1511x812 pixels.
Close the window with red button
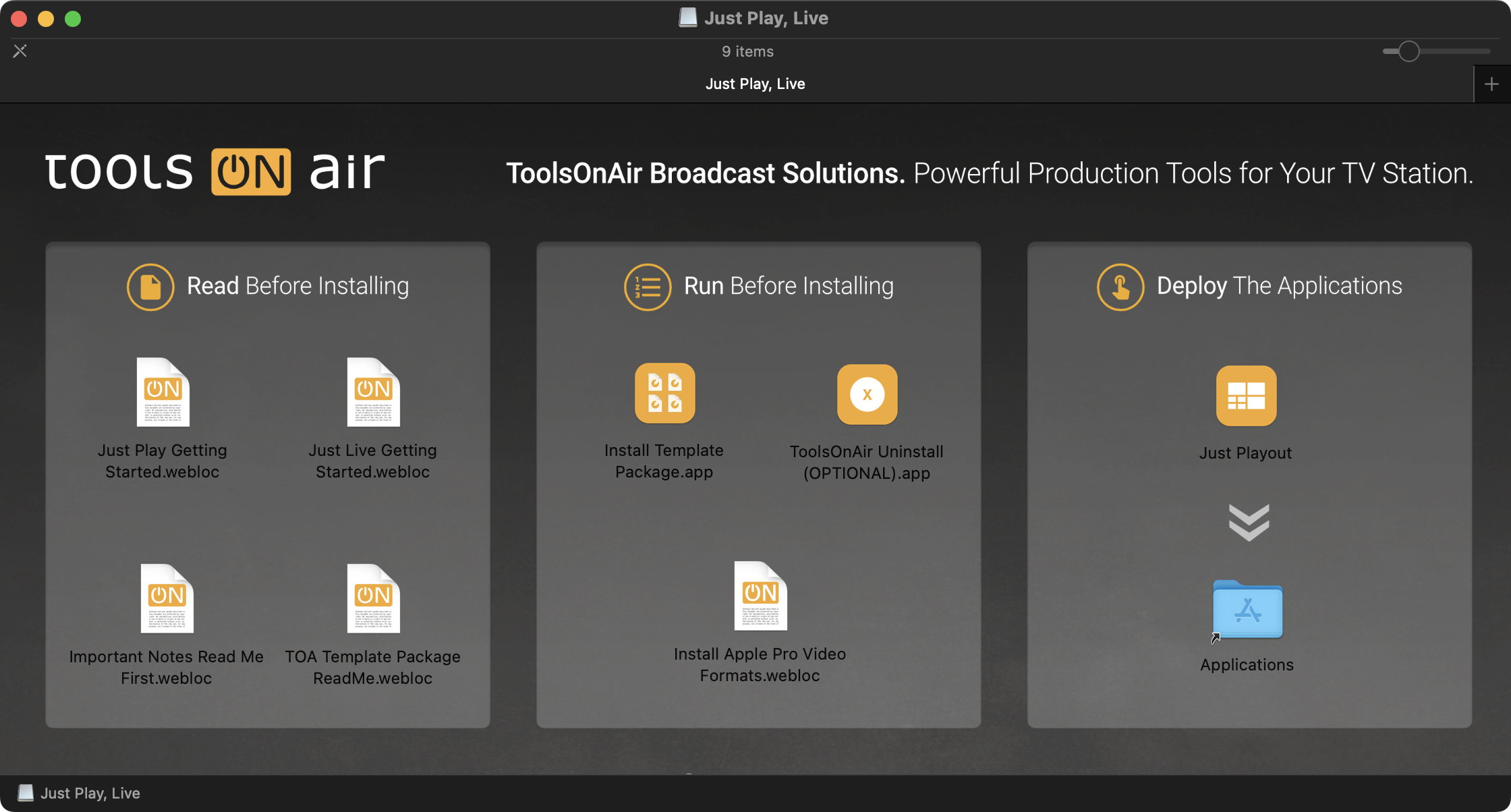(19, 19)
